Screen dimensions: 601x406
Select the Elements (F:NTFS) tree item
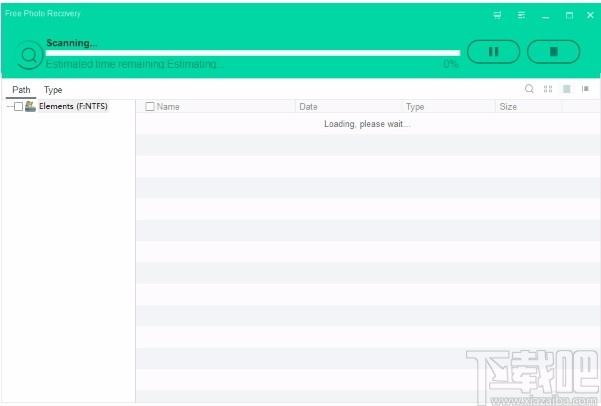[73, 106]
